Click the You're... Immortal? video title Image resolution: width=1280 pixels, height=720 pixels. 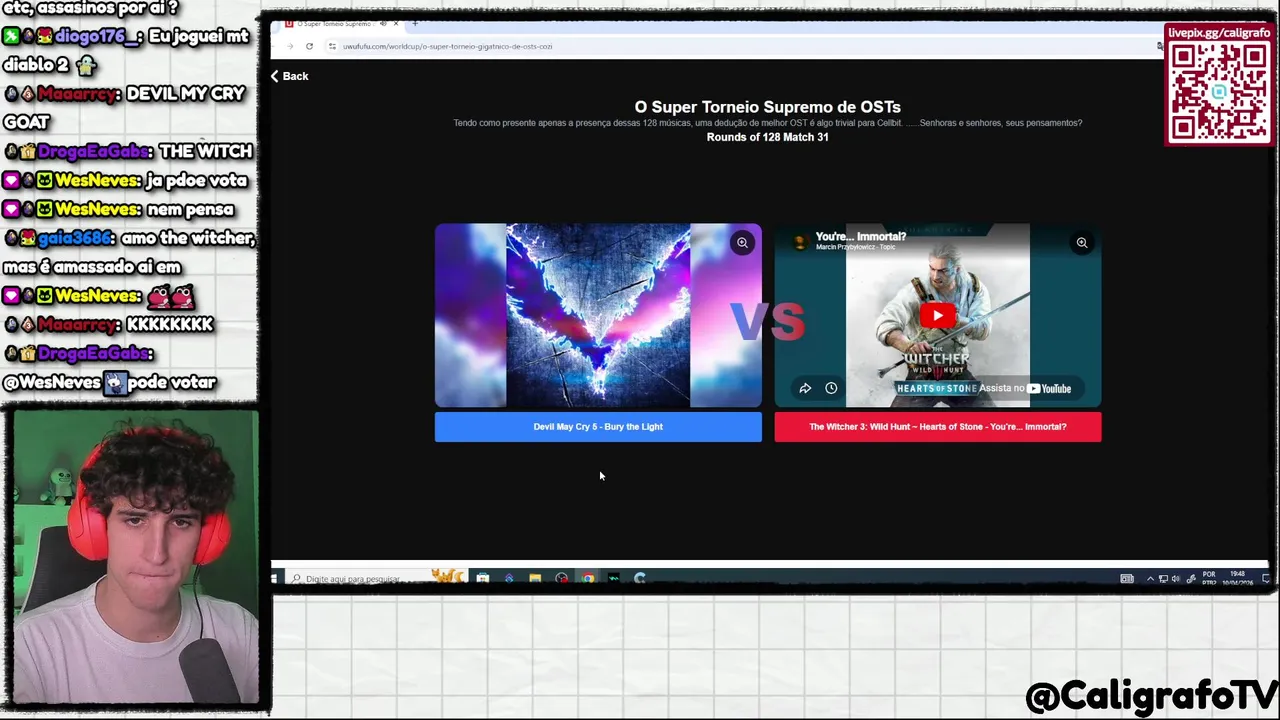861,237
